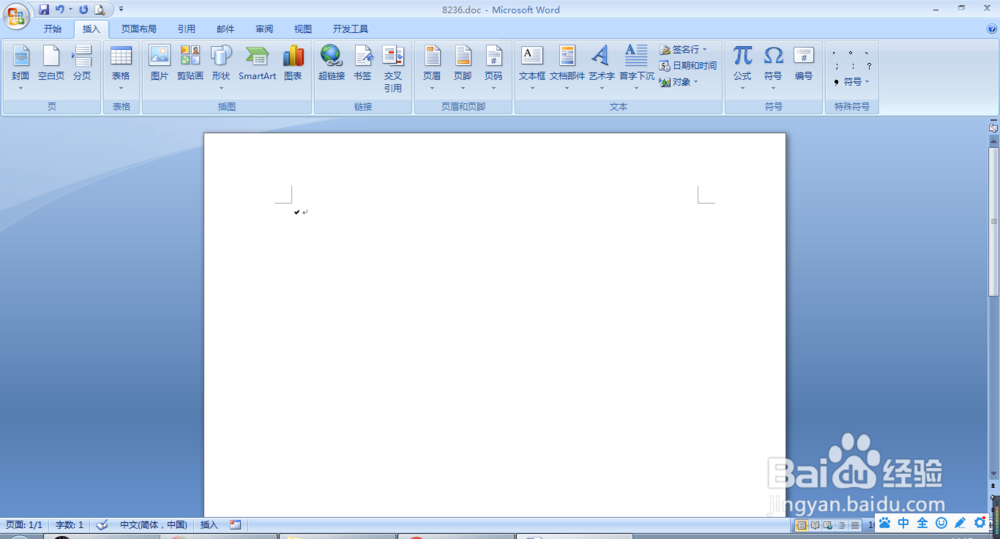Undo the last action
This screenshot has height=539, width=1000.
[x=60, y=10]
